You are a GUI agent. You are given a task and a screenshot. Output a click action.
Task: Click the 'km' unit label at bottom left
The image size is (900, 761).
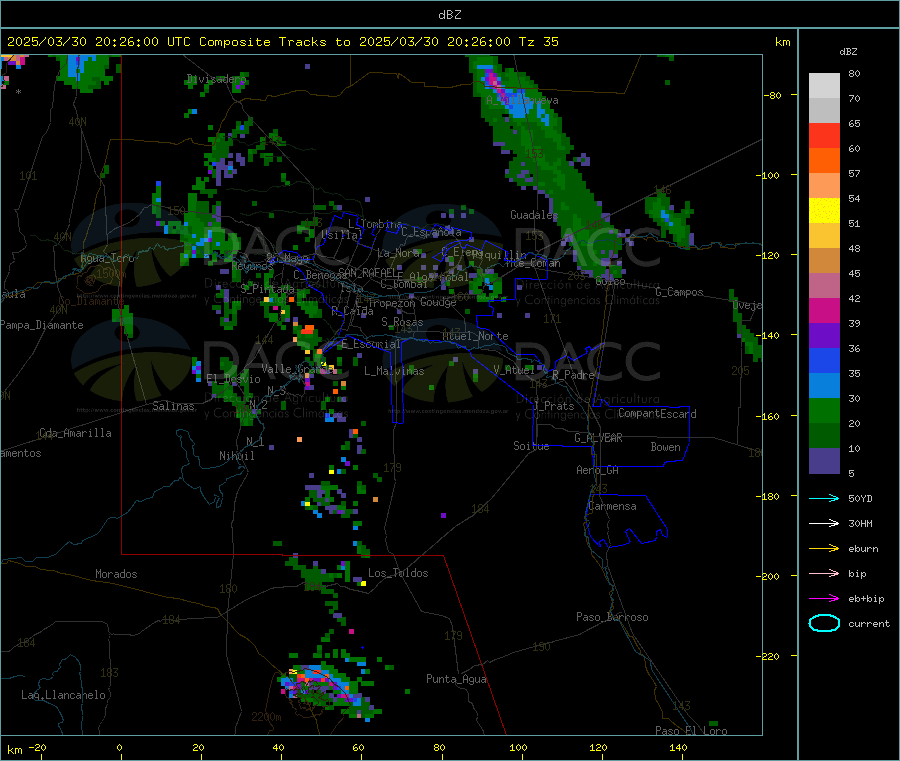click(14, 750)
